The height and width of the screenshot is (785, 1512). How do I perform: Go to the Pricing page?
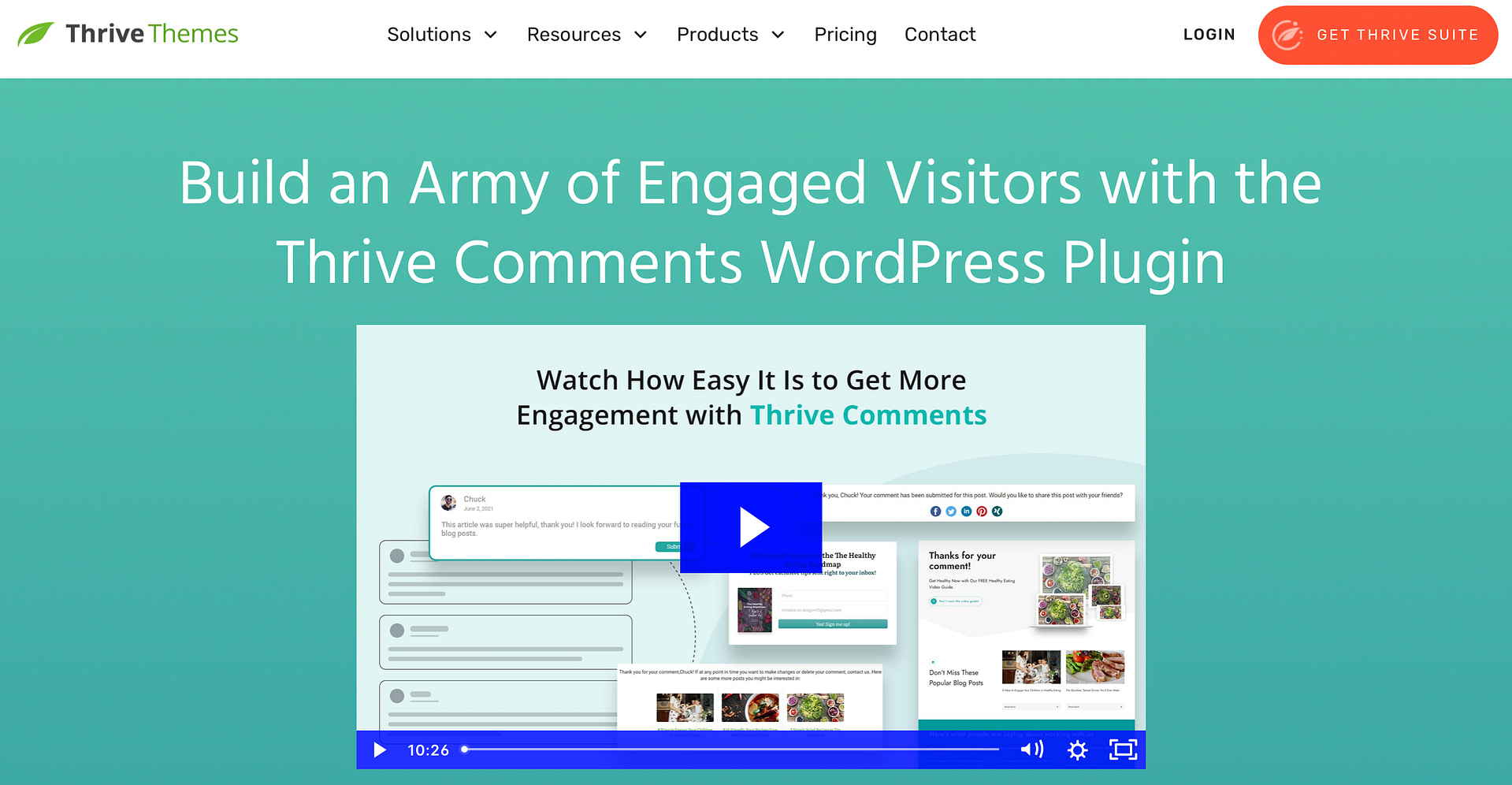pos(845,35)
